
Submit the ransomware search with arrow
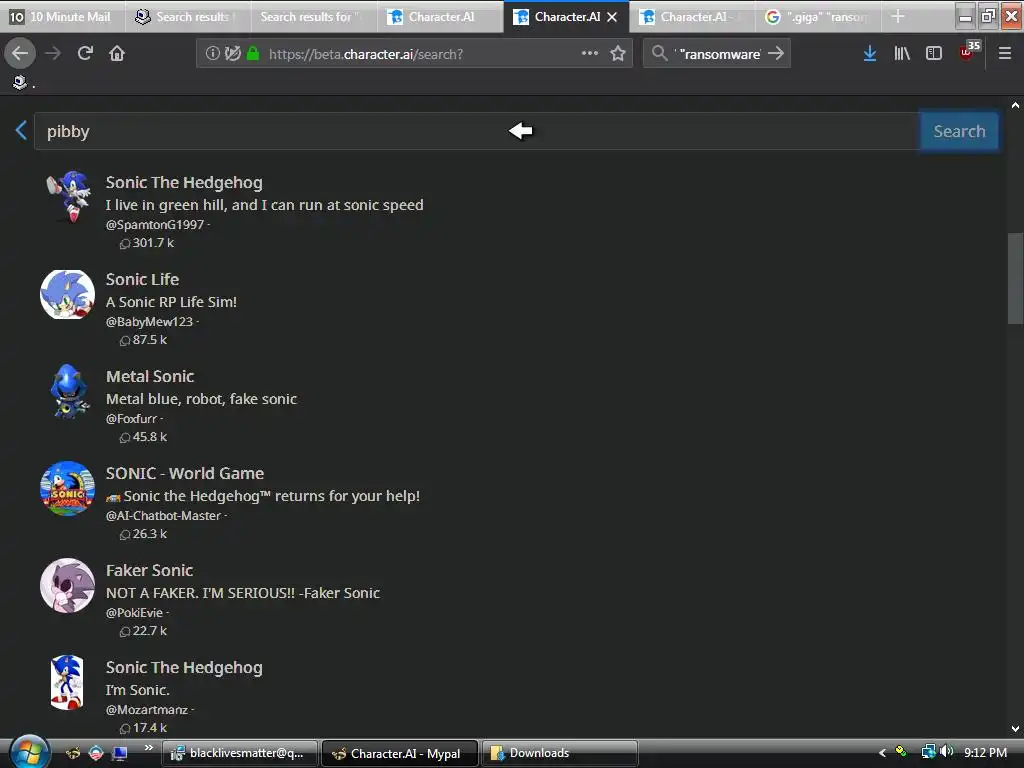coord(776,53)
